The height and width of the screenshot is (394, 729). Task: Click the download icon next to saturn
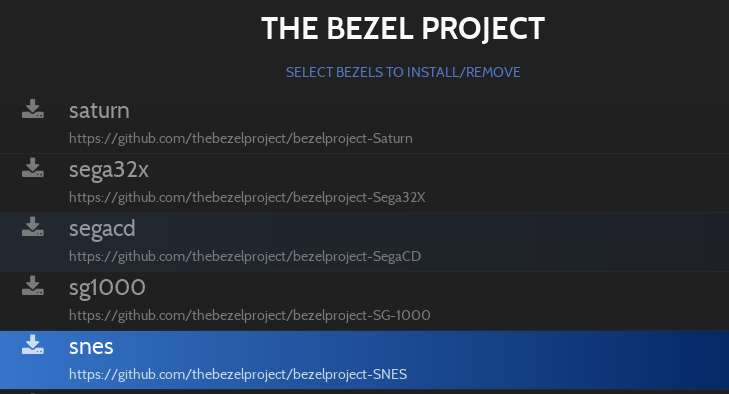pyautogui.click(x=33, y=109)
